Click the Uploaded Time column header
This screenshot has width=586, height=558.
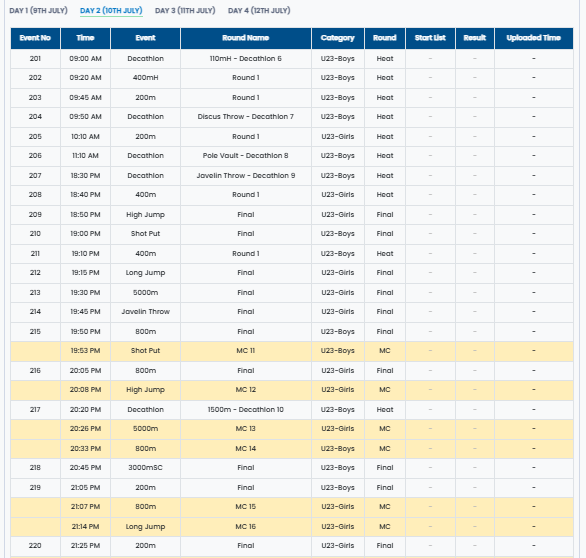click(533, 38)
